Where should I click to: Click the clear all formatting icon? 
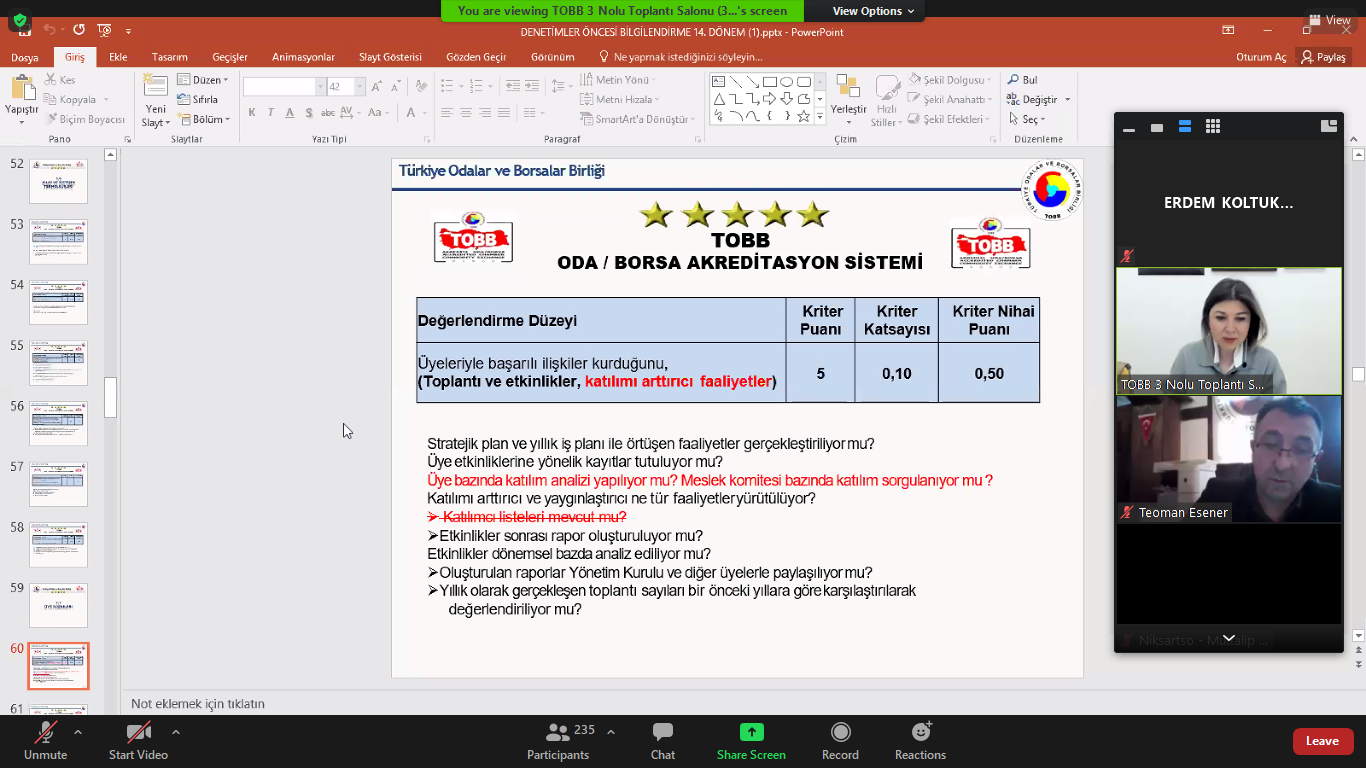pos(421,86)
